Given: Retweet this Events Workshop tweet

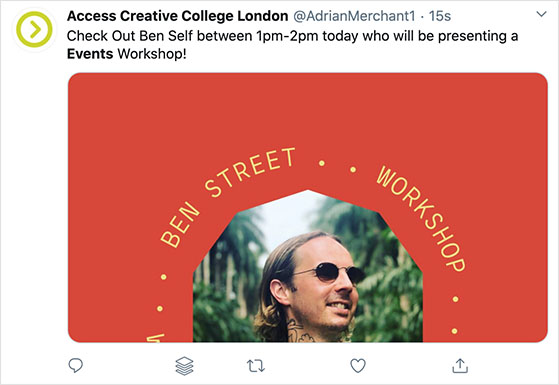Looking at the screenshot, I should click(x=256, y=366).
